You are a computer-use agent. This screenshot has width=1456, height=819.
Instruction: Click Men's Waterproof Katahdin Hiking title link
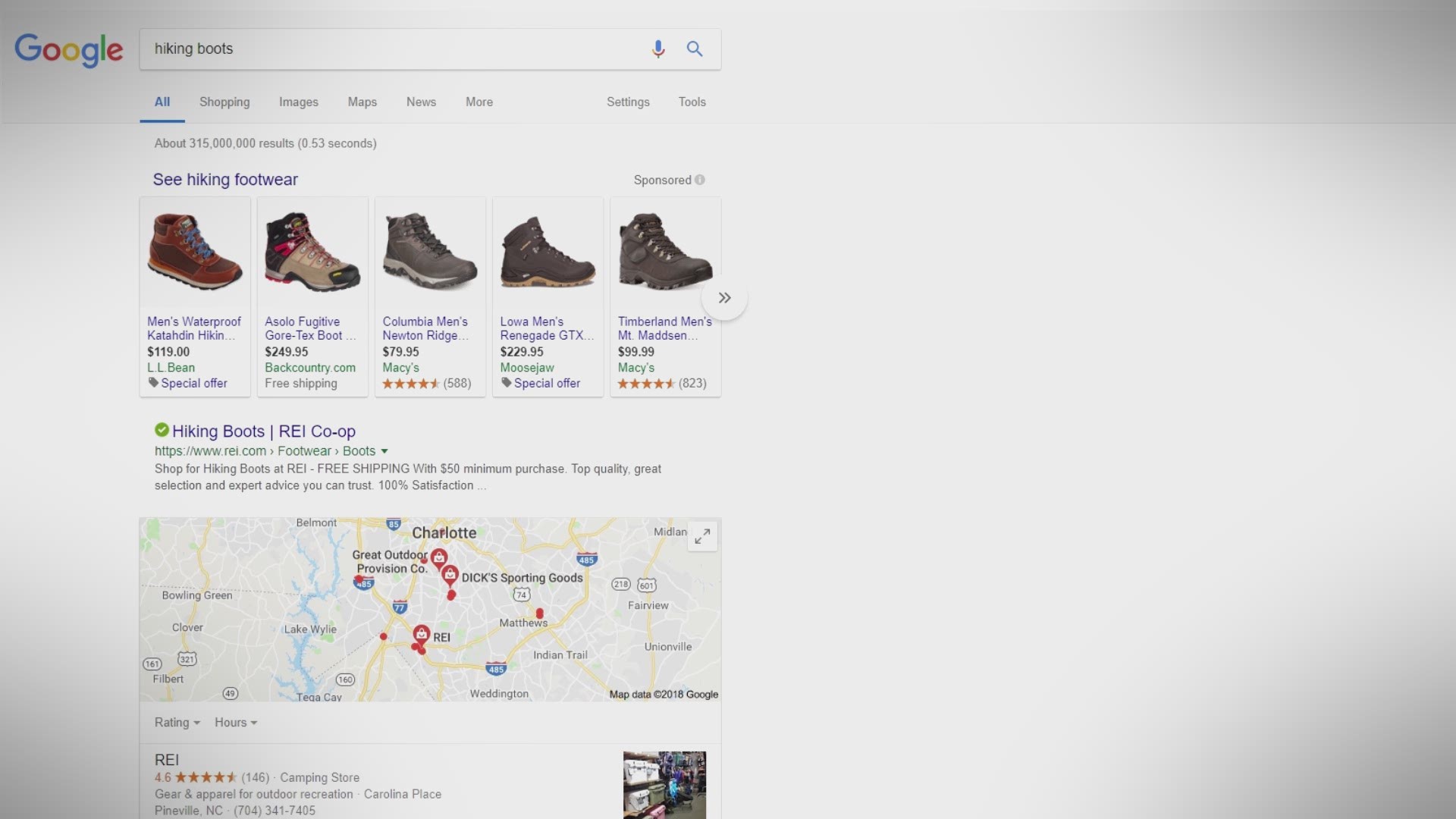coord(194,328)
